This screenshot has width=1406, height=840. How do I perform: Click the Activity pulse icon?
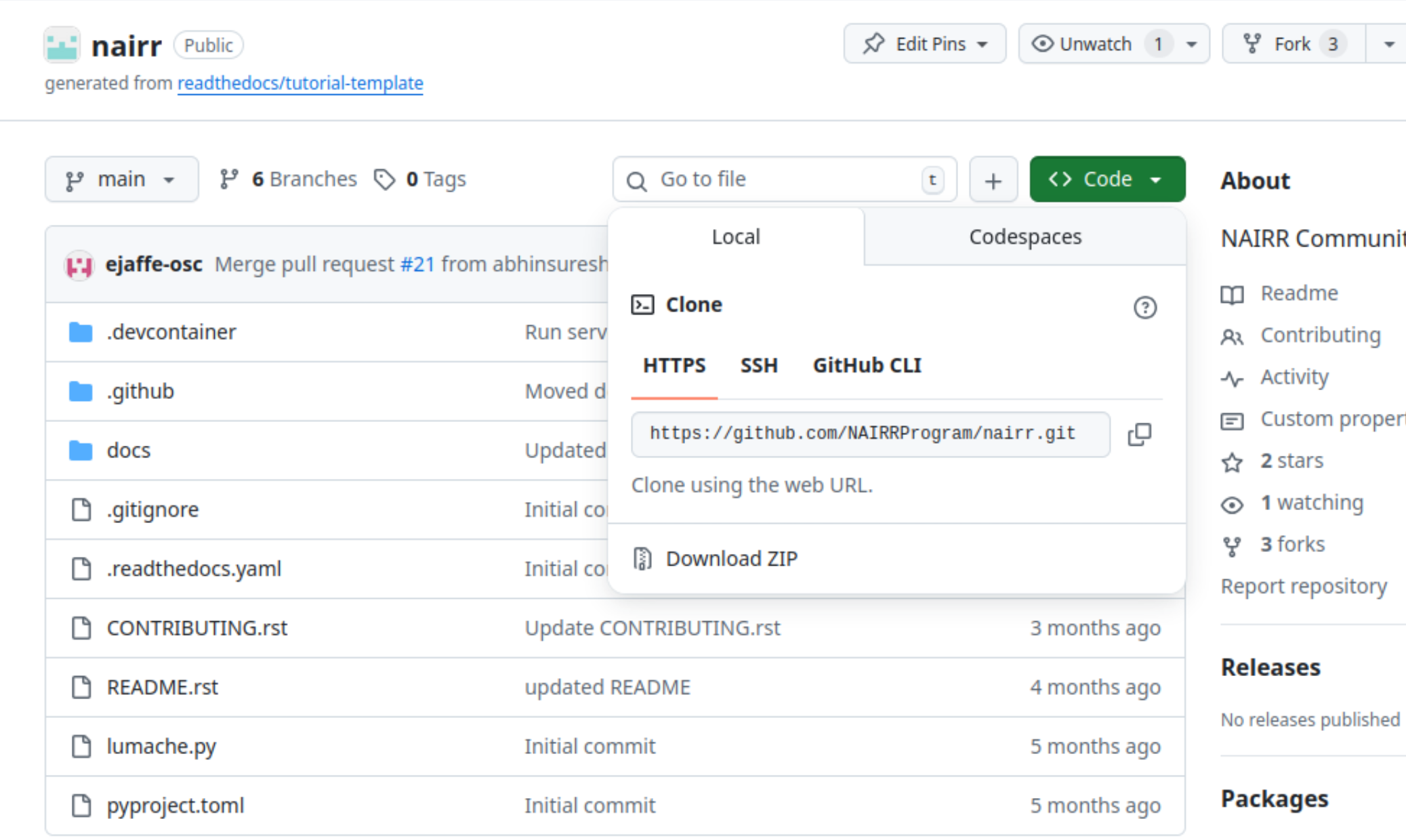click(x=1232, y=378)
